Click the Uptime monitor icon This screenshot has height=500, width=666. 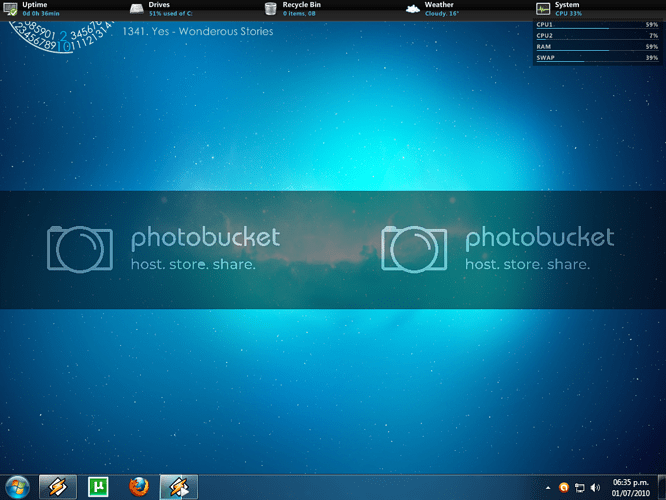11,9
